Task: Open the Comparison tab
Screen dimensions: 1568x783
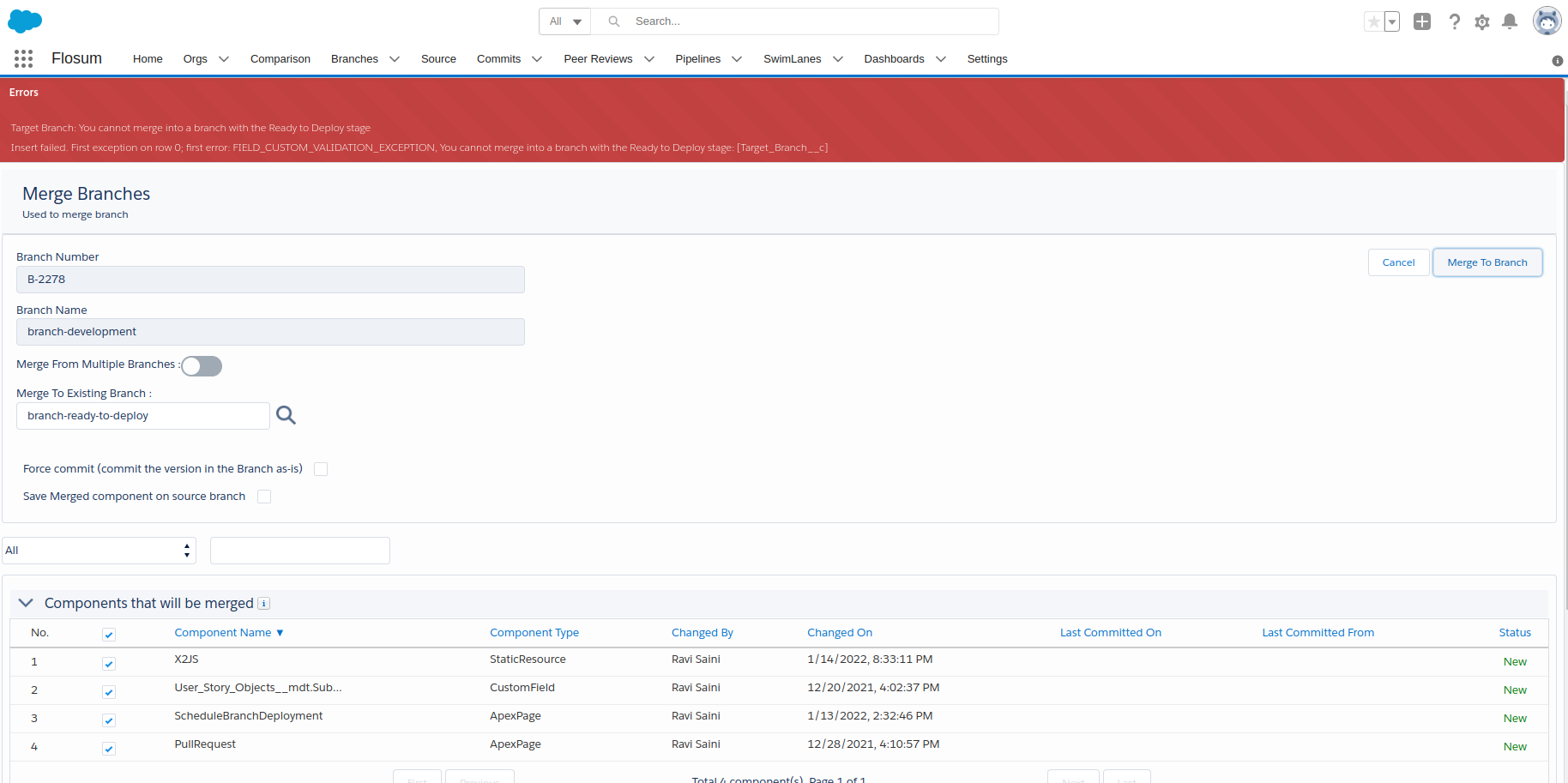Action: [280, 59]
